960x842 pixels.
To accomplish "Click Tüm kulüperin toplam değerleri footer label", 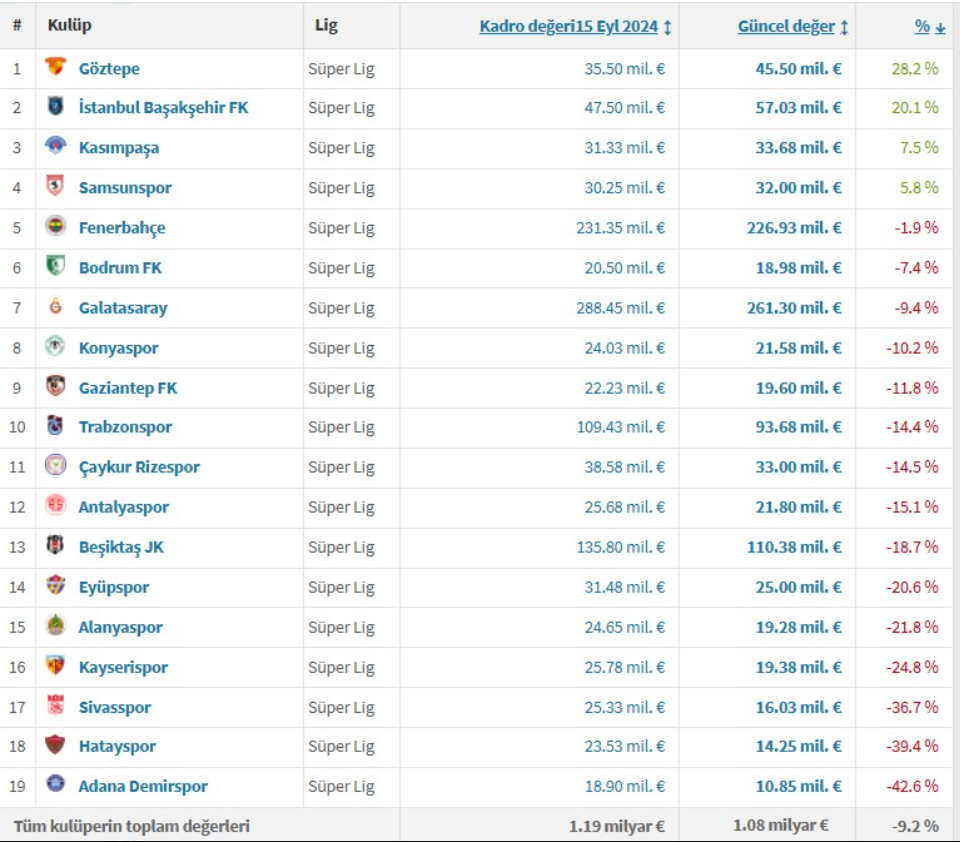I will point(132,826).
